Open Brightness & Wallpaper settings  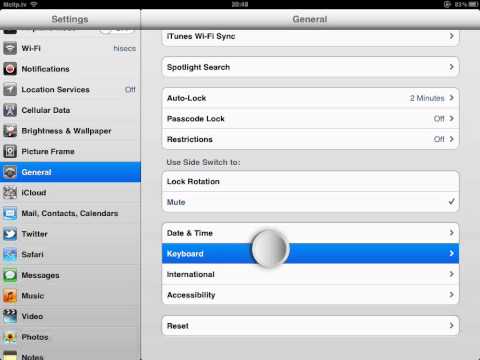(x=70, y=131)
